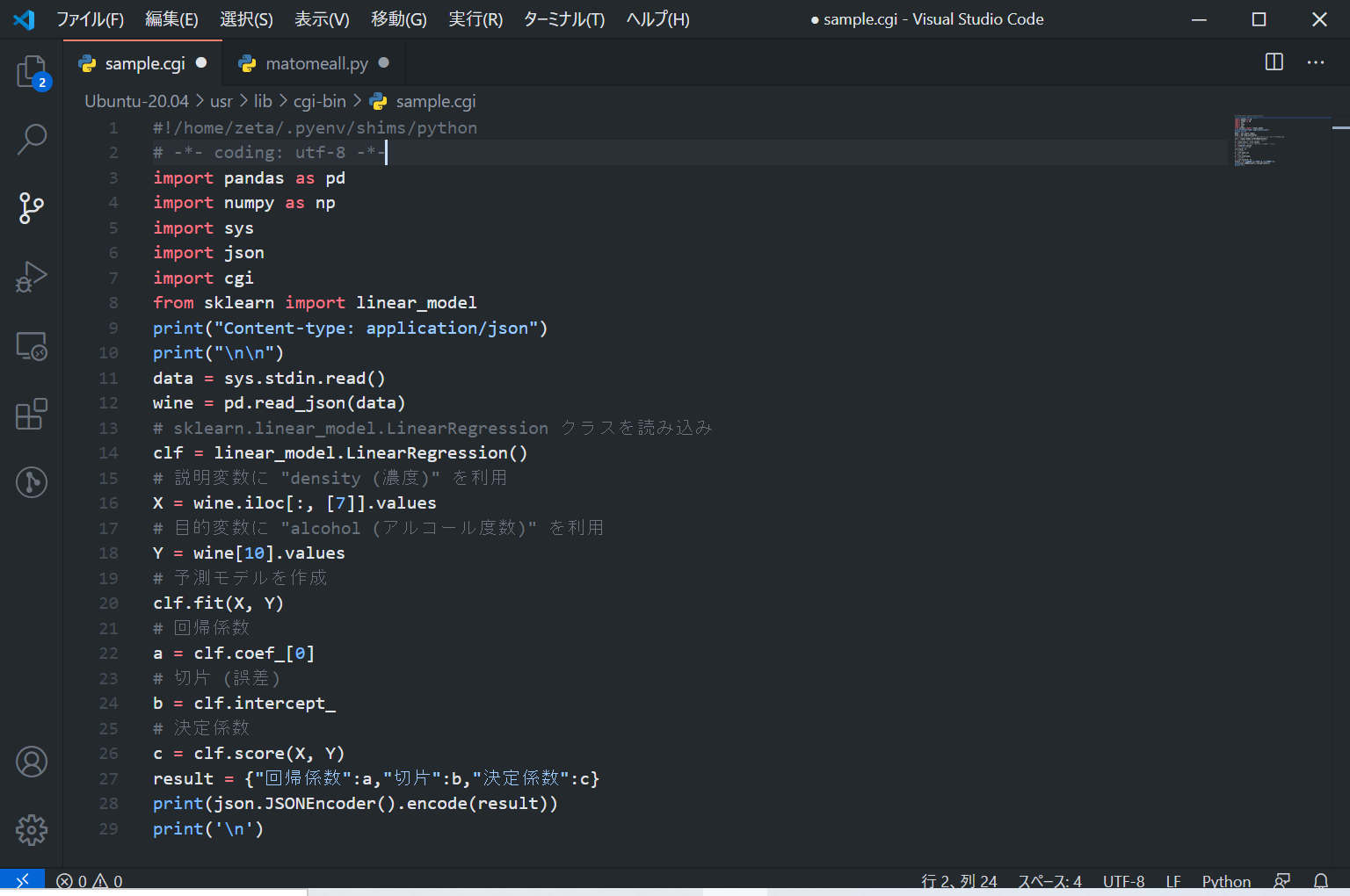Open the ファイル(F) menu
1350x896 pixels.
coord(90,19)
